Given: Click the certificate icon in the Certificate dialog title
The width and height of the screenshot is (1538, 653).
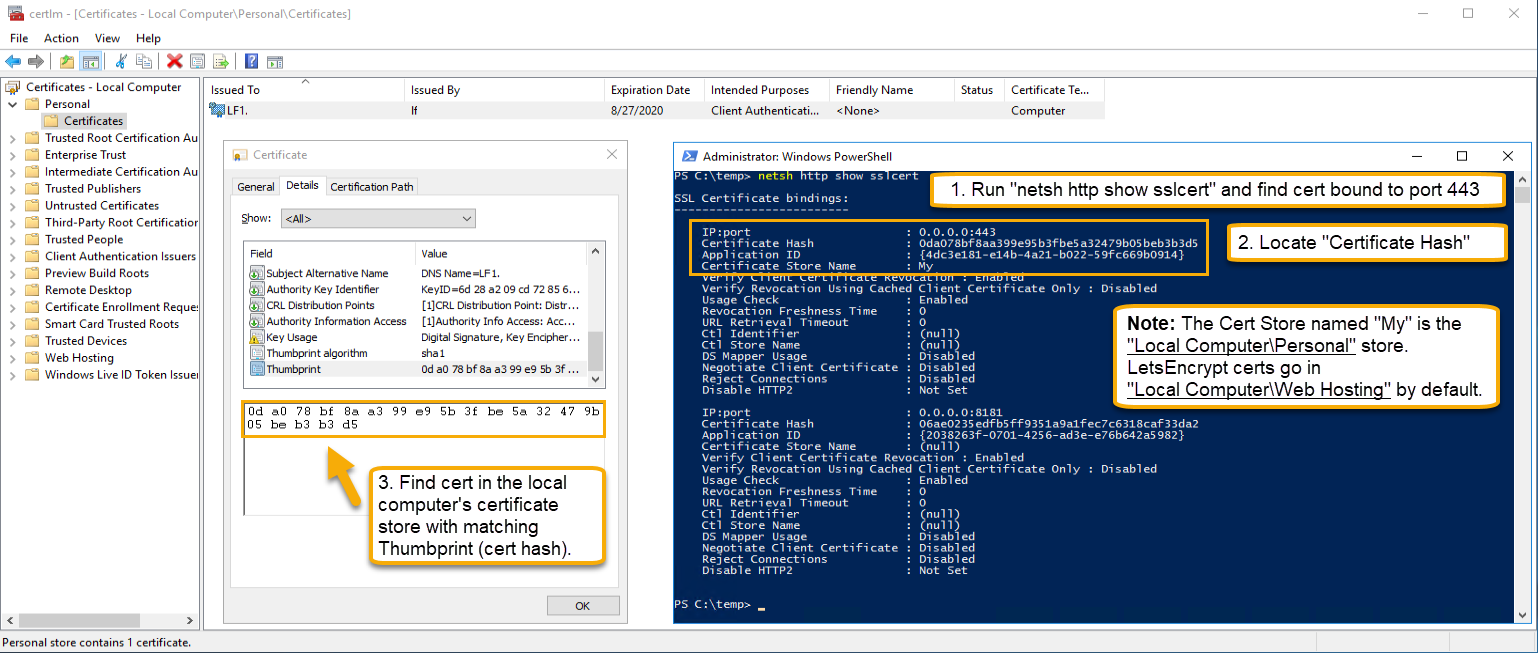Looking at the screenshot, I should tap(240, 155).
